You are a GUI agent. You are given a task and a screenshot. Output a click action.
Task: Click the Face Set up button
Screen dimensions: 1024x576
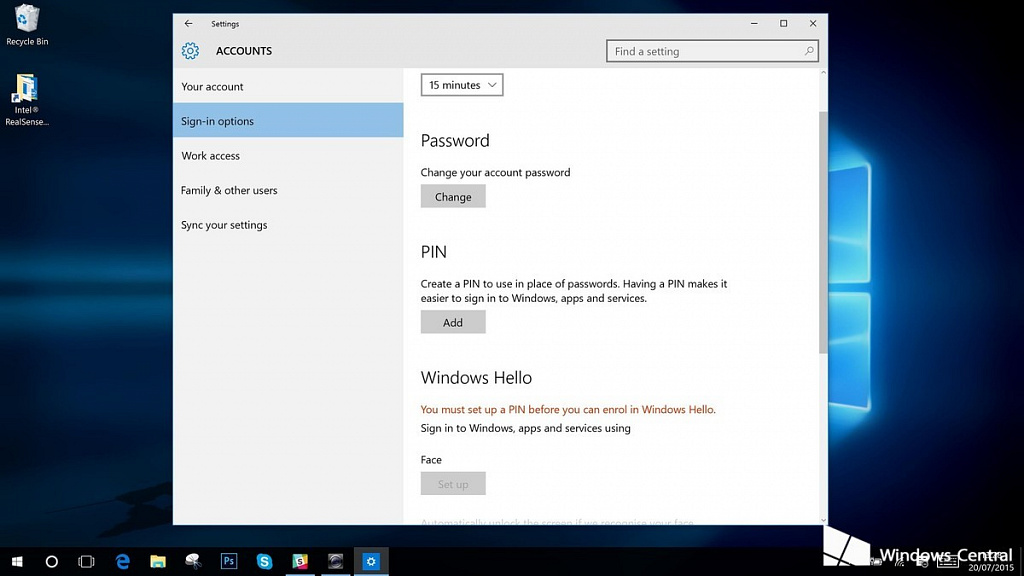(x=453, y=484)
